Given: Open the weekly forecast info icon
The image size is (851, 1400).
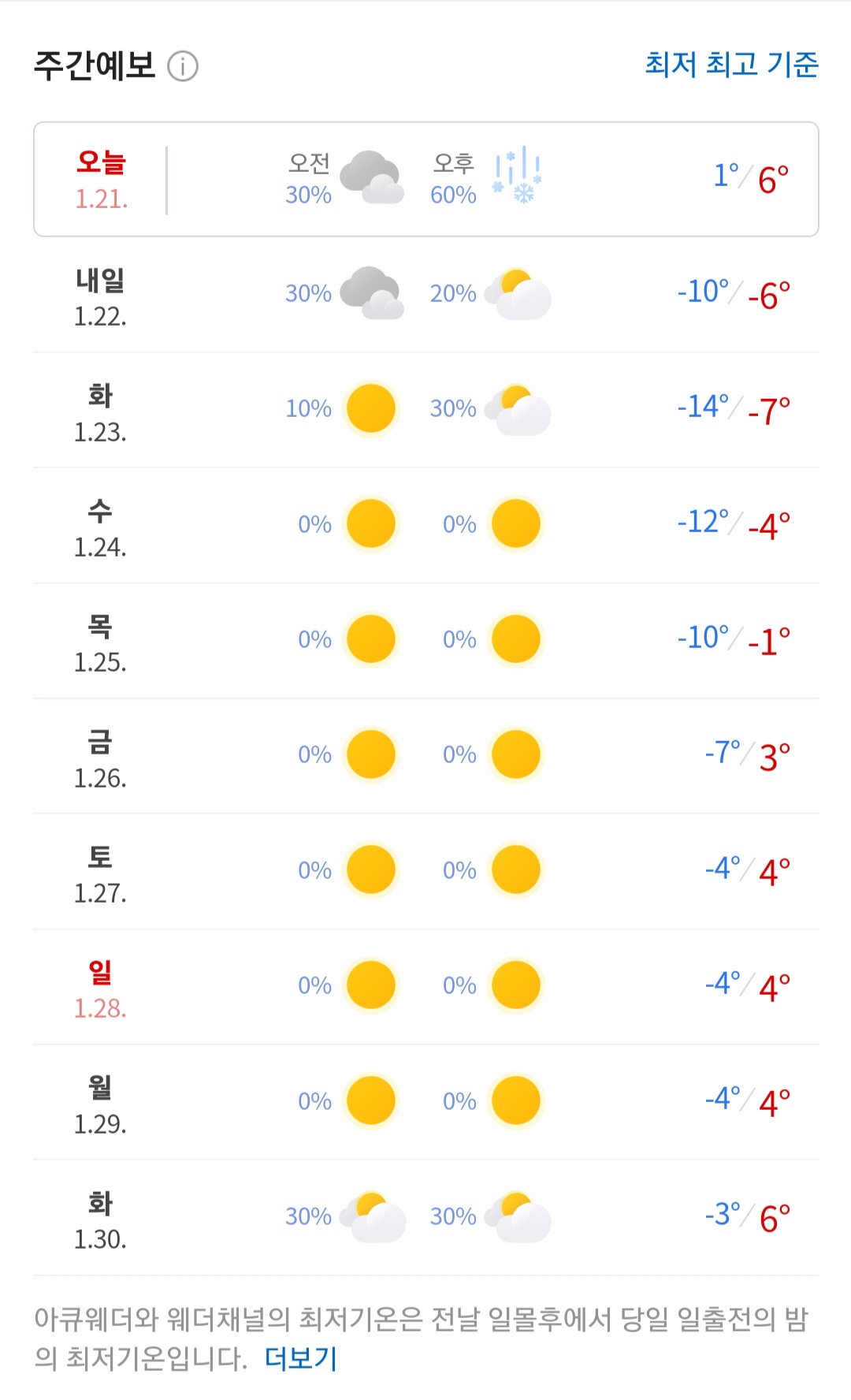Looking at the screenshot, I should pos(183,66).
